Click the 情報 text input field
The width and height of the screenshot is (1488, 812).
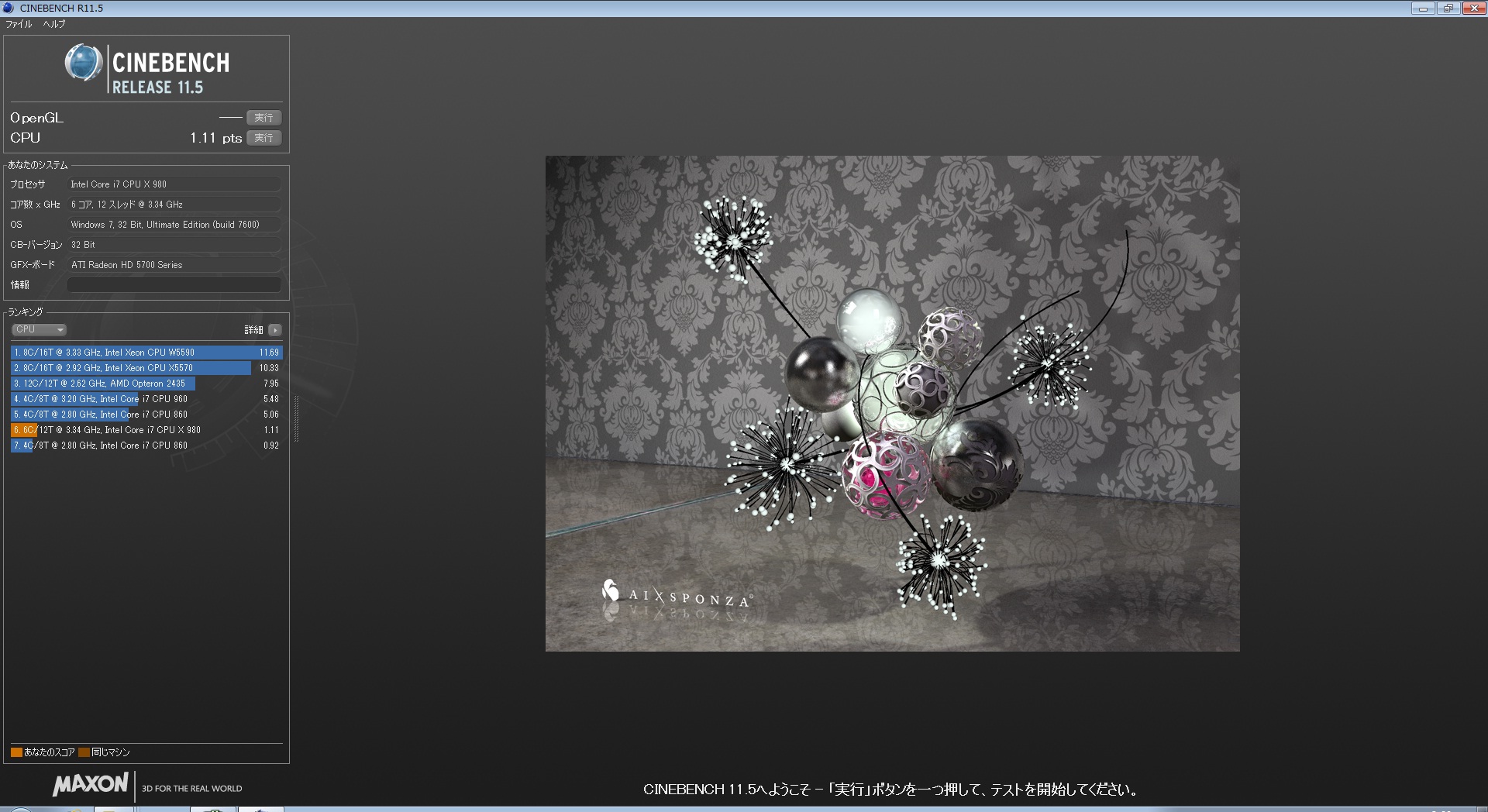(x=174, y=285)
